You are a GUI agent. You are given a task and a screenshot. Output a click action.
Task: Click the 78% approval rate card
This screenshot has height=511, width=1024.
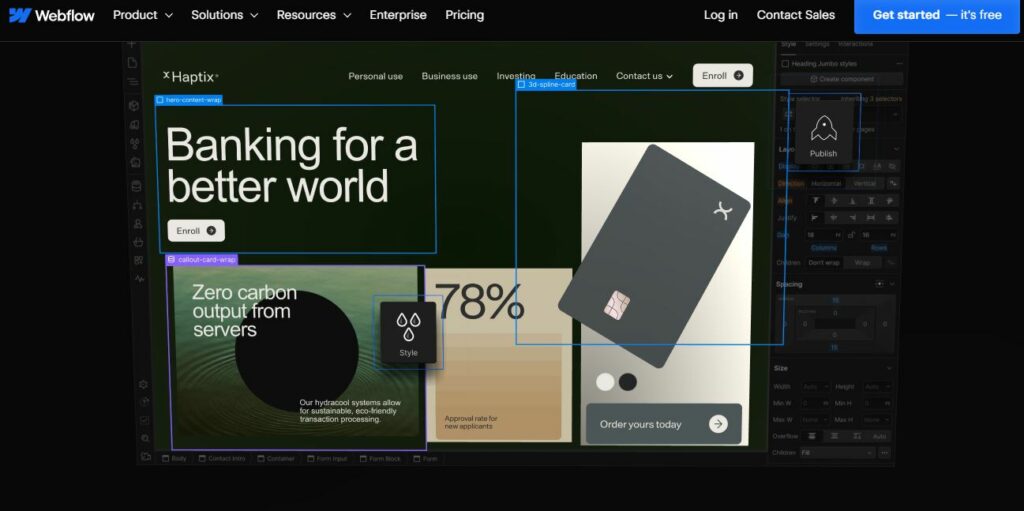click(499, 355)
